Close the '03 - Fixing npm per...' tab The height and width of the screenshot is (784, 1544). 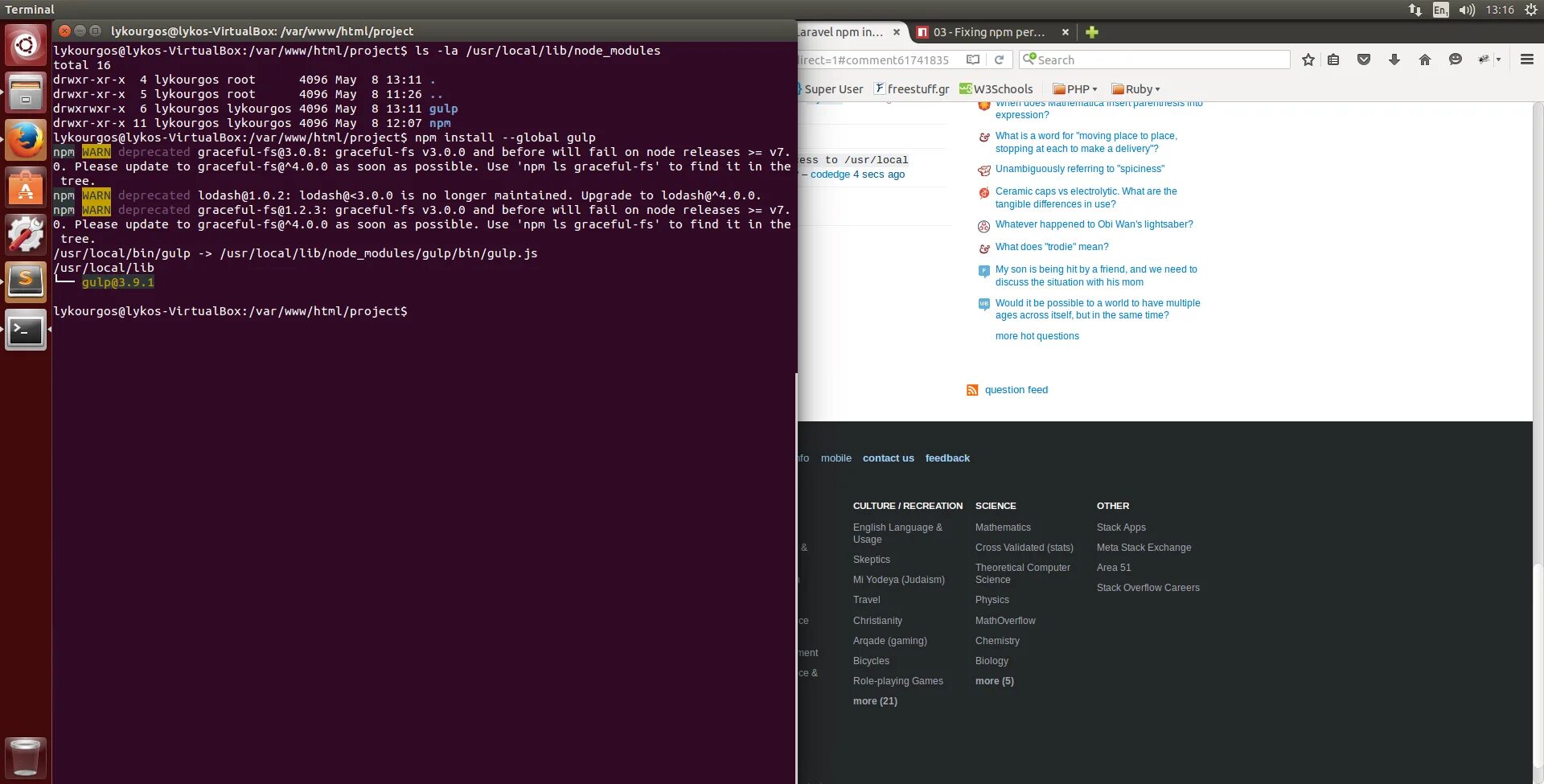click(1066, 32)
